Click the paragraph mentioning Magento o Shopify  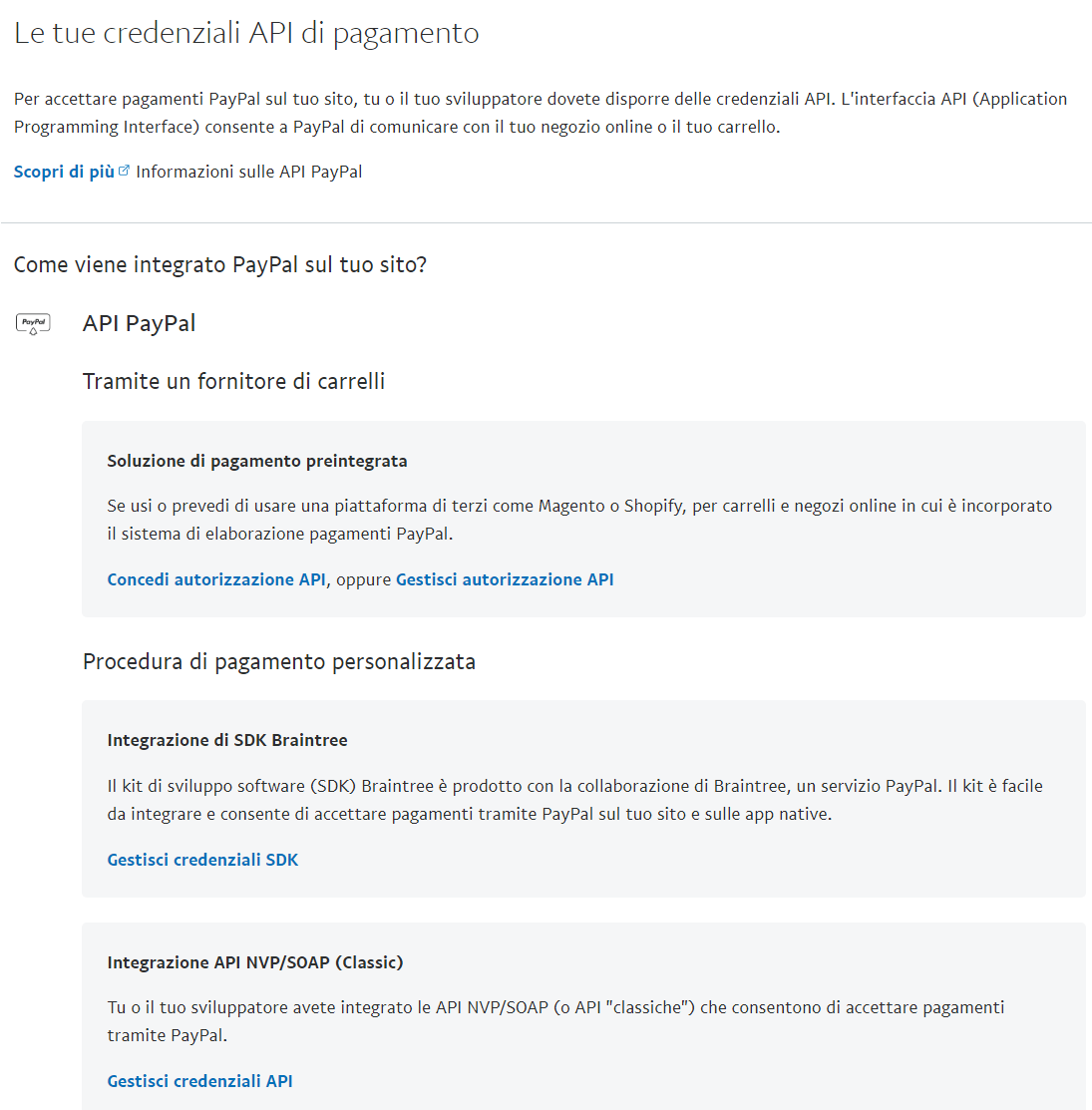pyautogui.click(x=578, y=520)
